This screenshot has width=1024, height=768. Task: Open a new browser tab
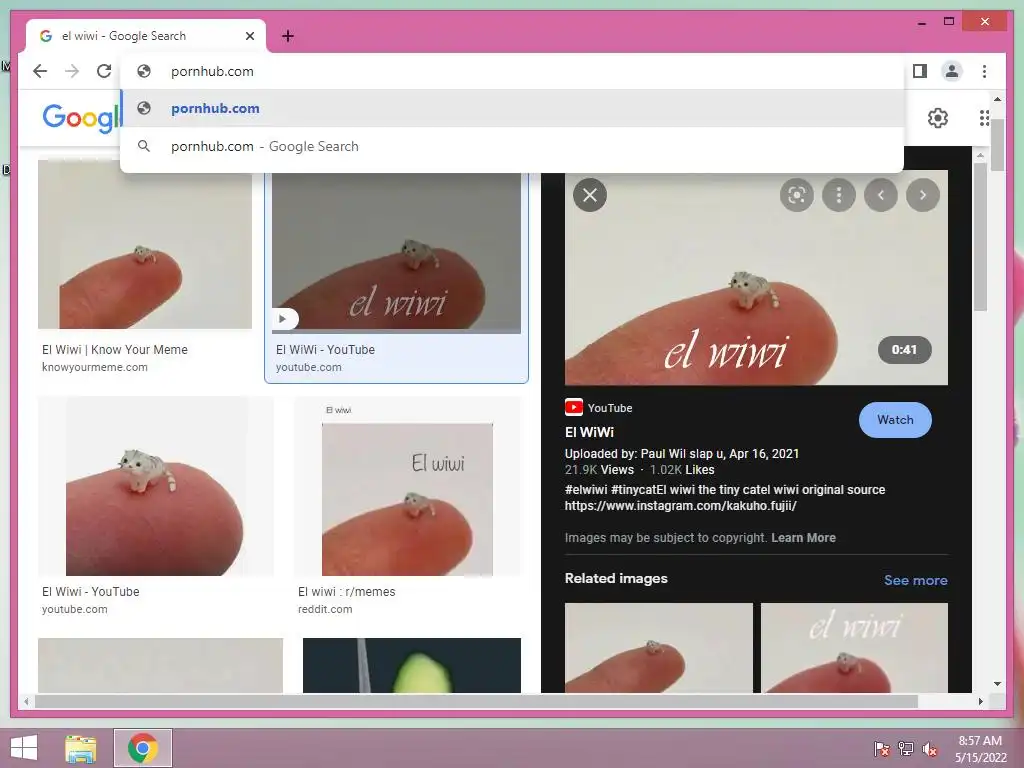pyautogui.click(x=288, y=36)
